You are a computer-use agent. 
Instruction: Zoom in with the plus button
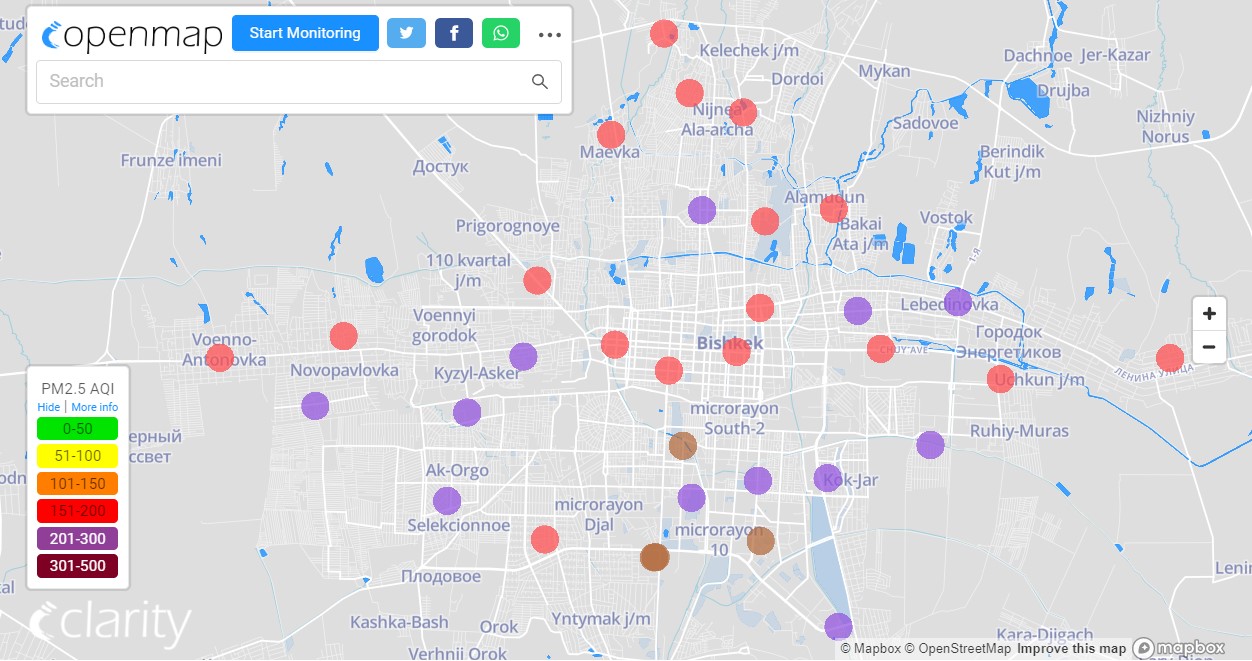[x=1209, y=314]
